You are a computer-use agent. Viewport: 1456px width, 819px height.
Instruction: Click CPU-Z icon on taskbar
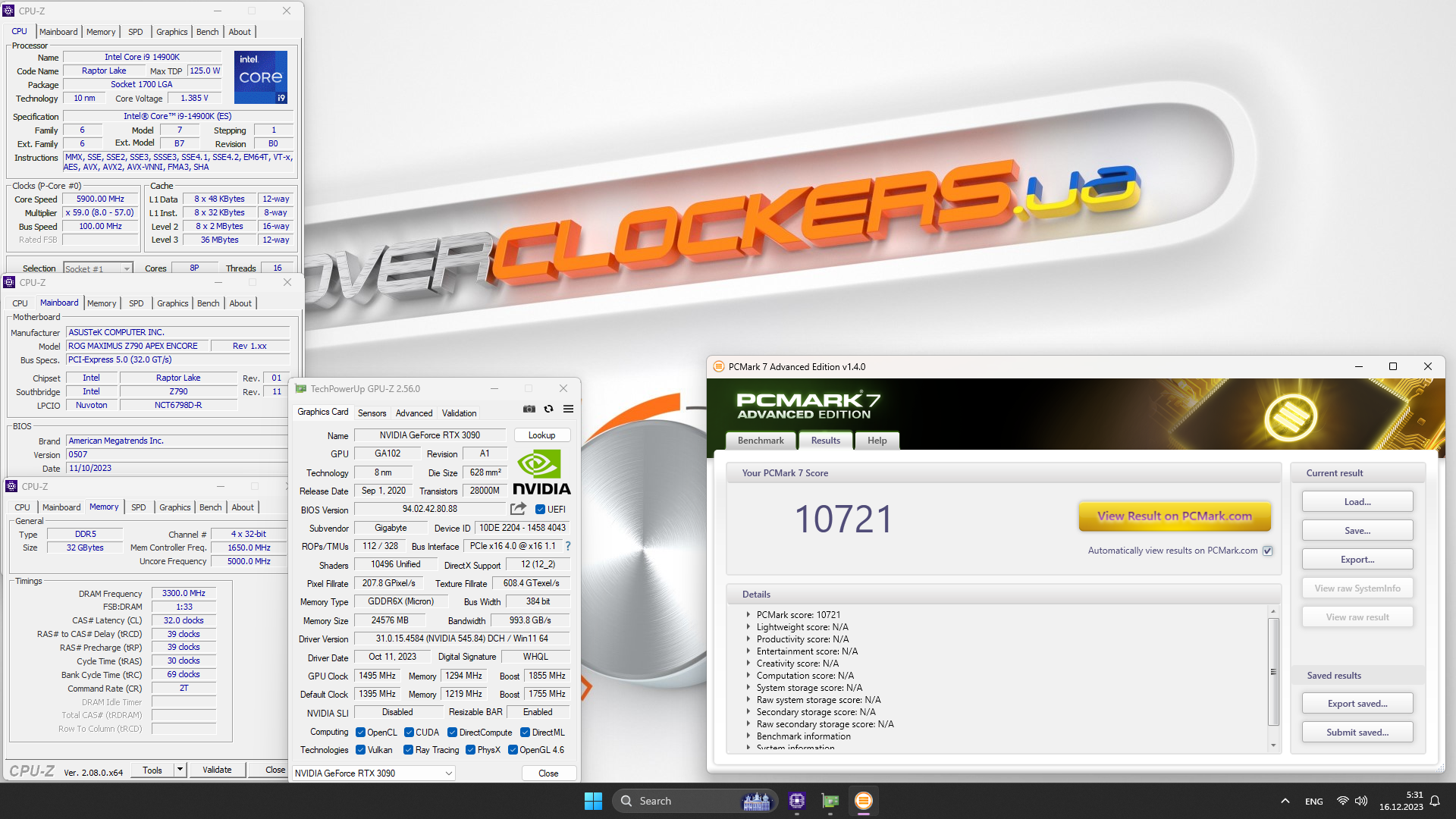click(x=797, y=801)
